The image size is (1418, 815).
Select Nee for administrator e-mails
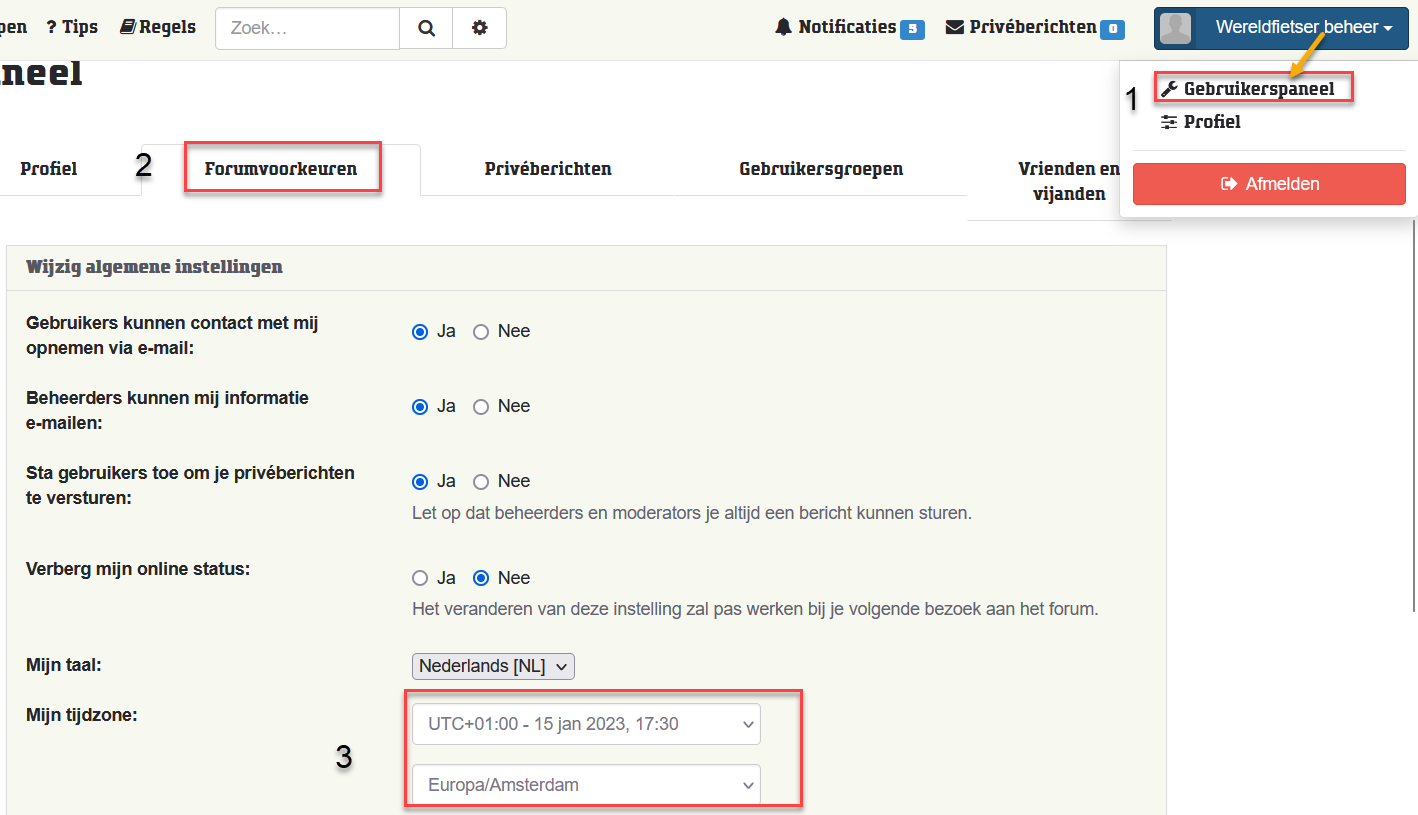(x=481, y=407)
